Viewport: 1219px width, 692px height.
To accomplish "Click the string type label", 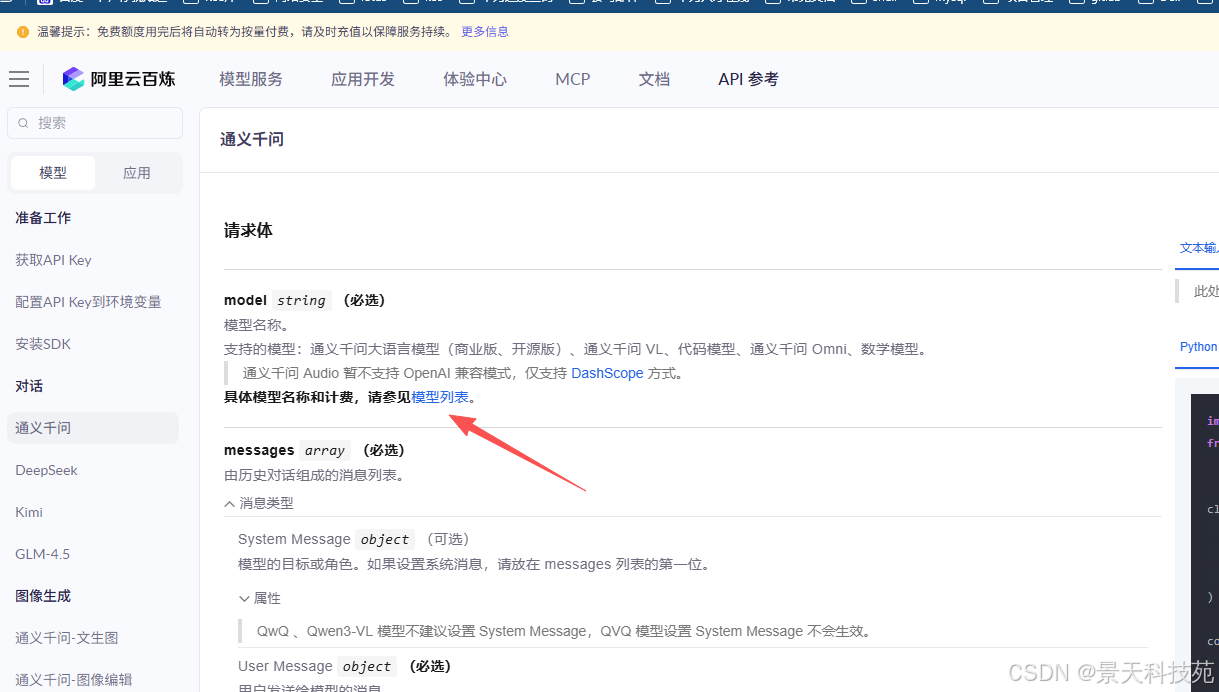I will point(302,300).
